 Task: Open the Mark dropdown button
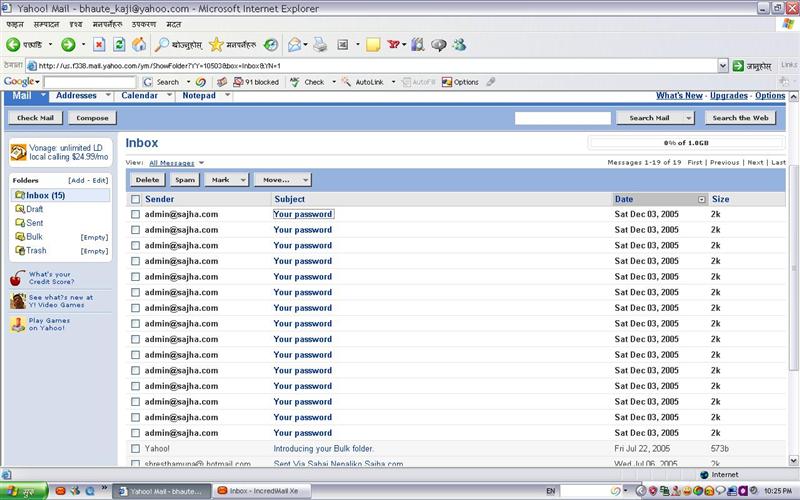[225, 180]
